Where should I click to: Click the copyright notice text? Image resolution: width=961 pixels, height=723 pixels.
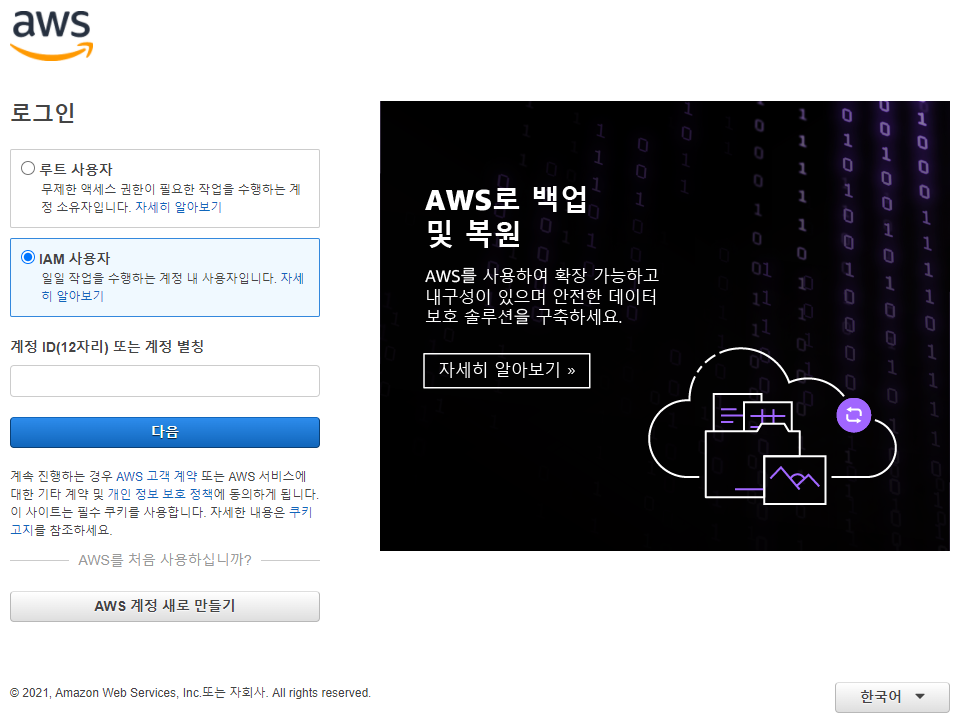(x=191, y=692)
